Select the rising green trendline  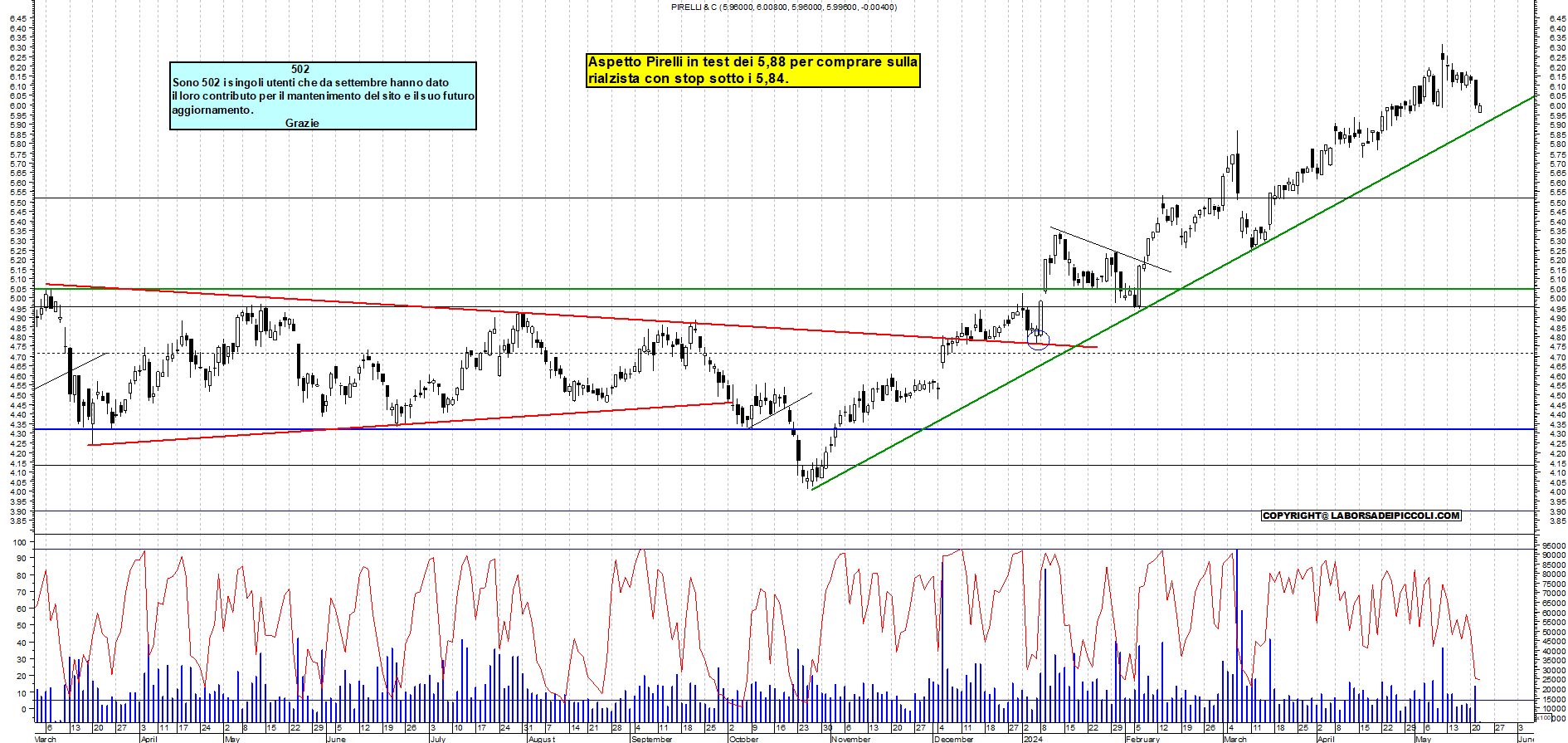click(1172, 293)
